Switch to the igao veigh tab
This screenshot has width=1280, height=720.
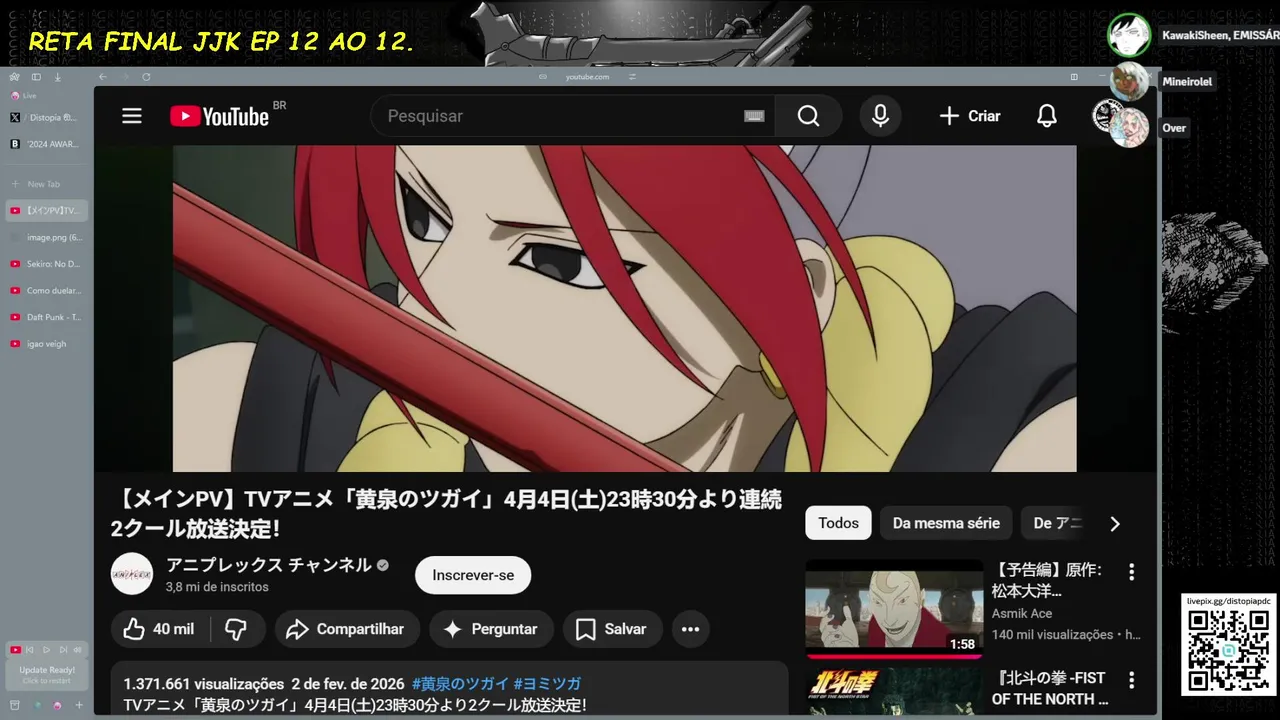click(x=46, y=344)
